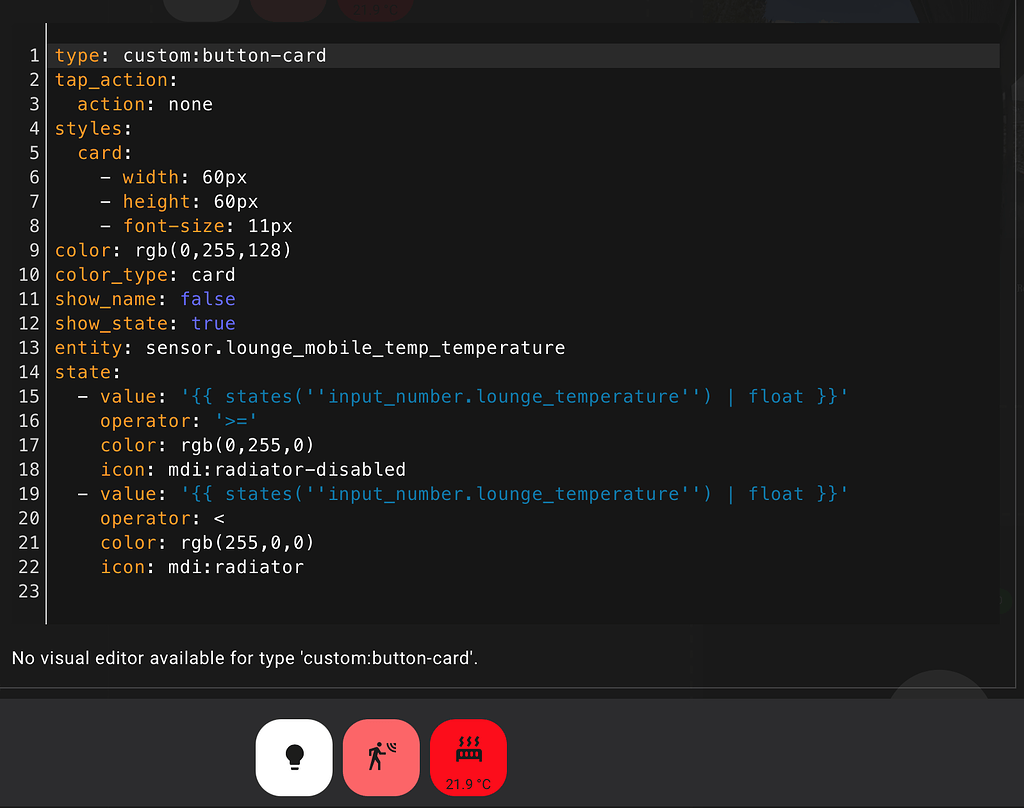Click the color_type card value

tap(217, 274)
